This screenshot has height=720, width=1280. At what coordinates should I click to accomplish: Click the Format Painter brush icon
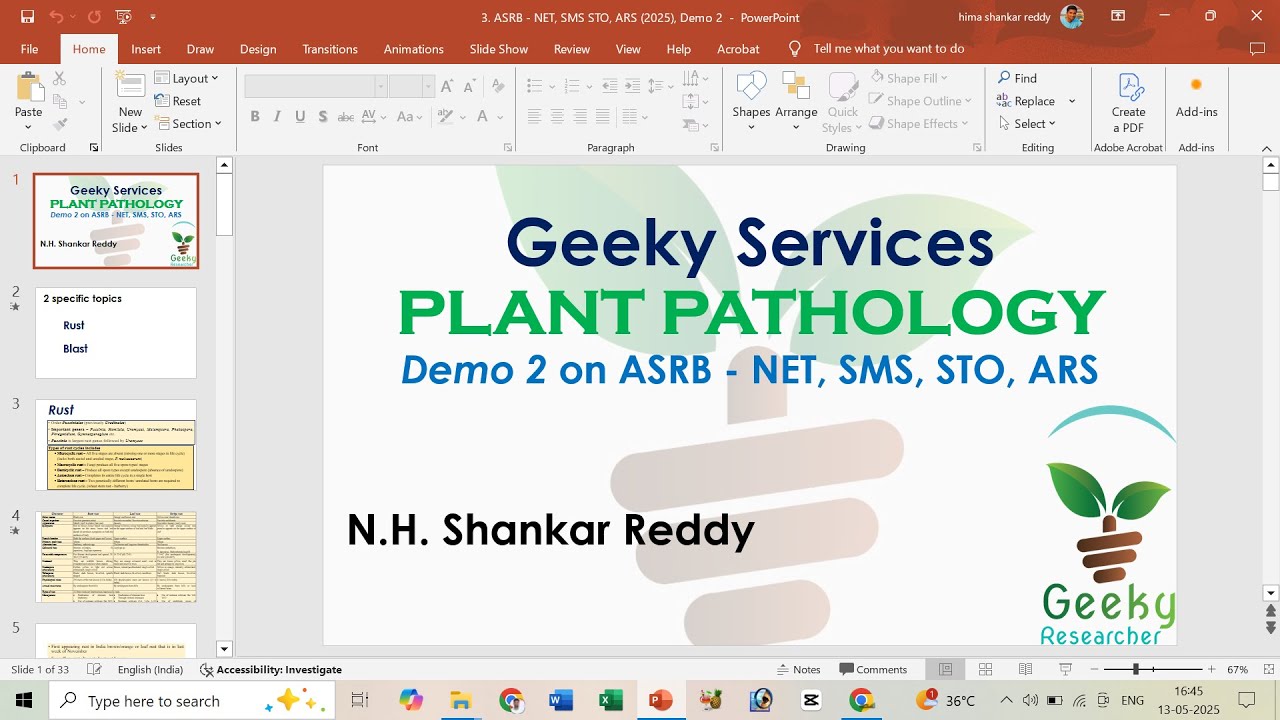(x=59, y=124)
